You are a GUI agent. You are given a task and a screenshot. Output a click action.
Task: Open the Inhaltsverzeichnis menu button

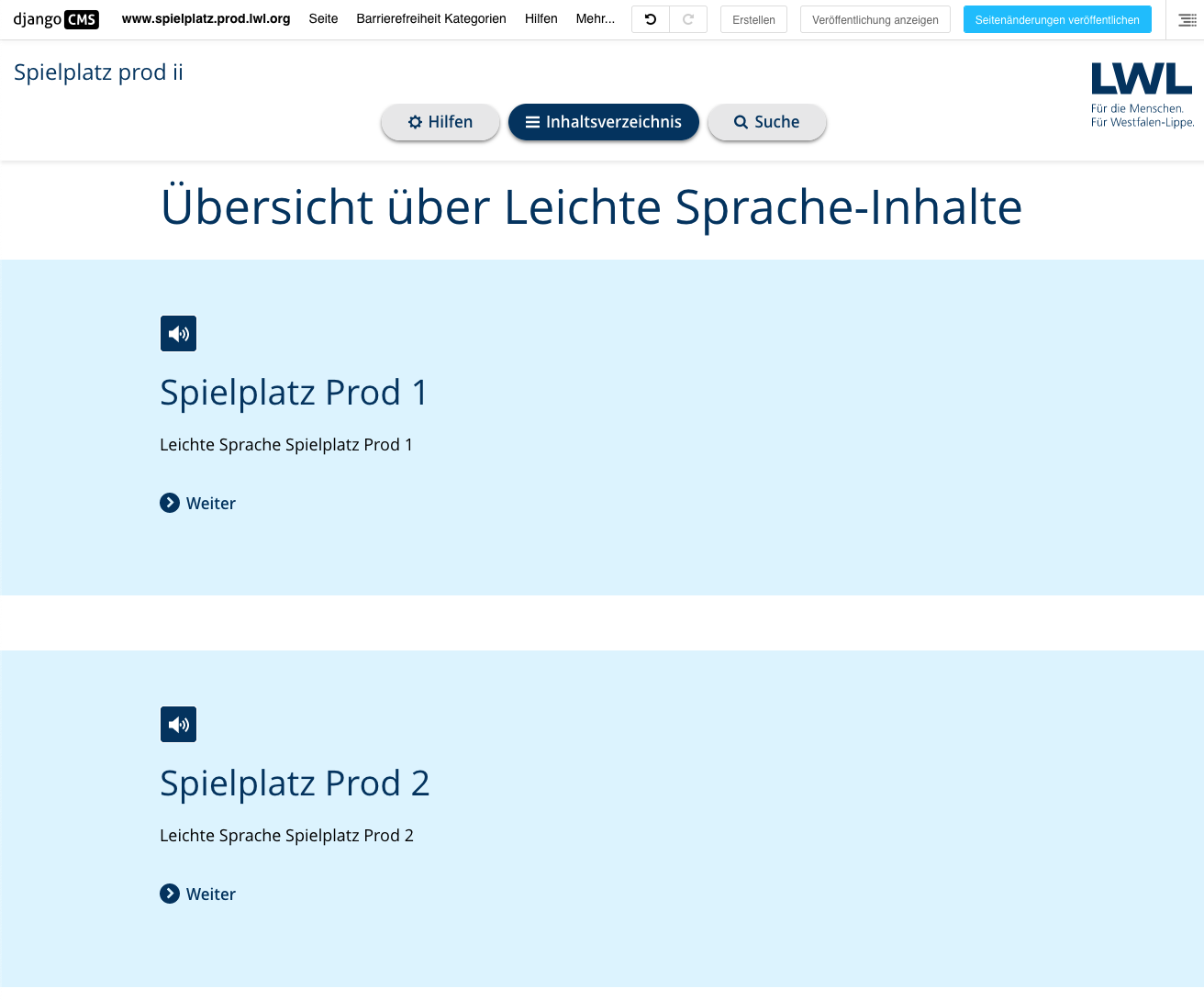(604, 122)
